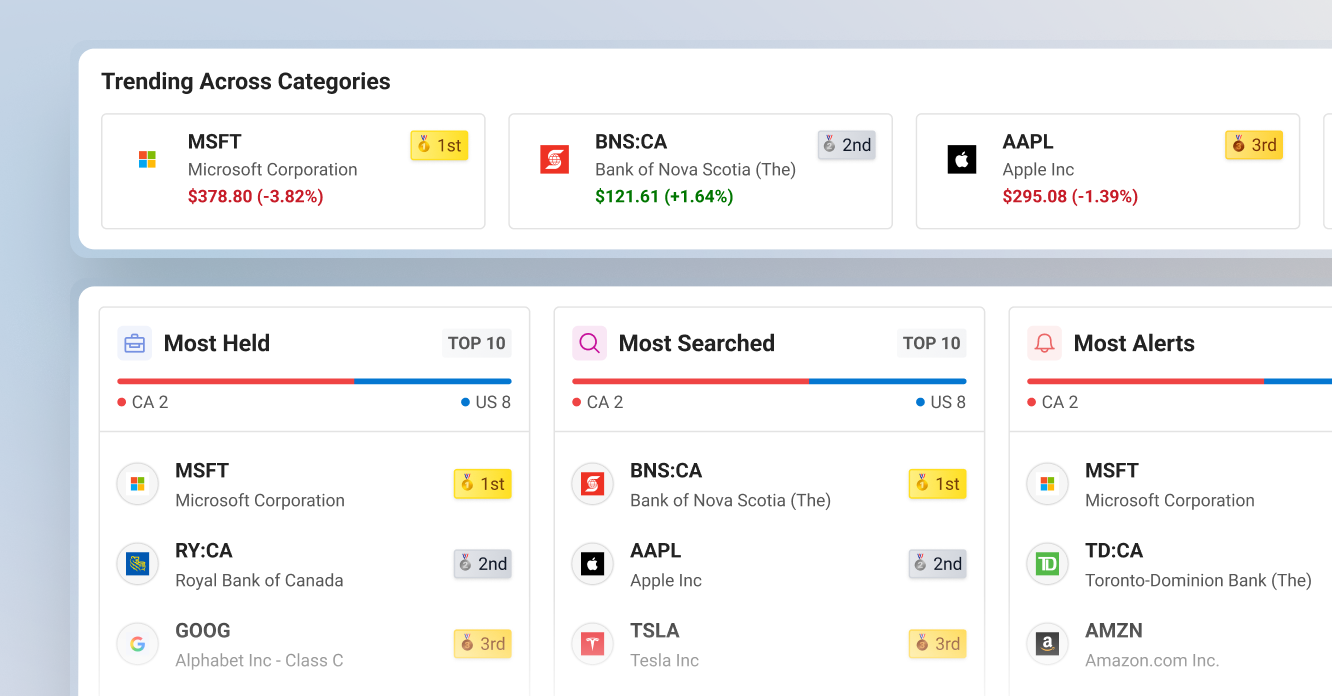Click the Microsoft logo in trending MSFT card
This screenshot has width=1332, height=696.
(147, 159)
